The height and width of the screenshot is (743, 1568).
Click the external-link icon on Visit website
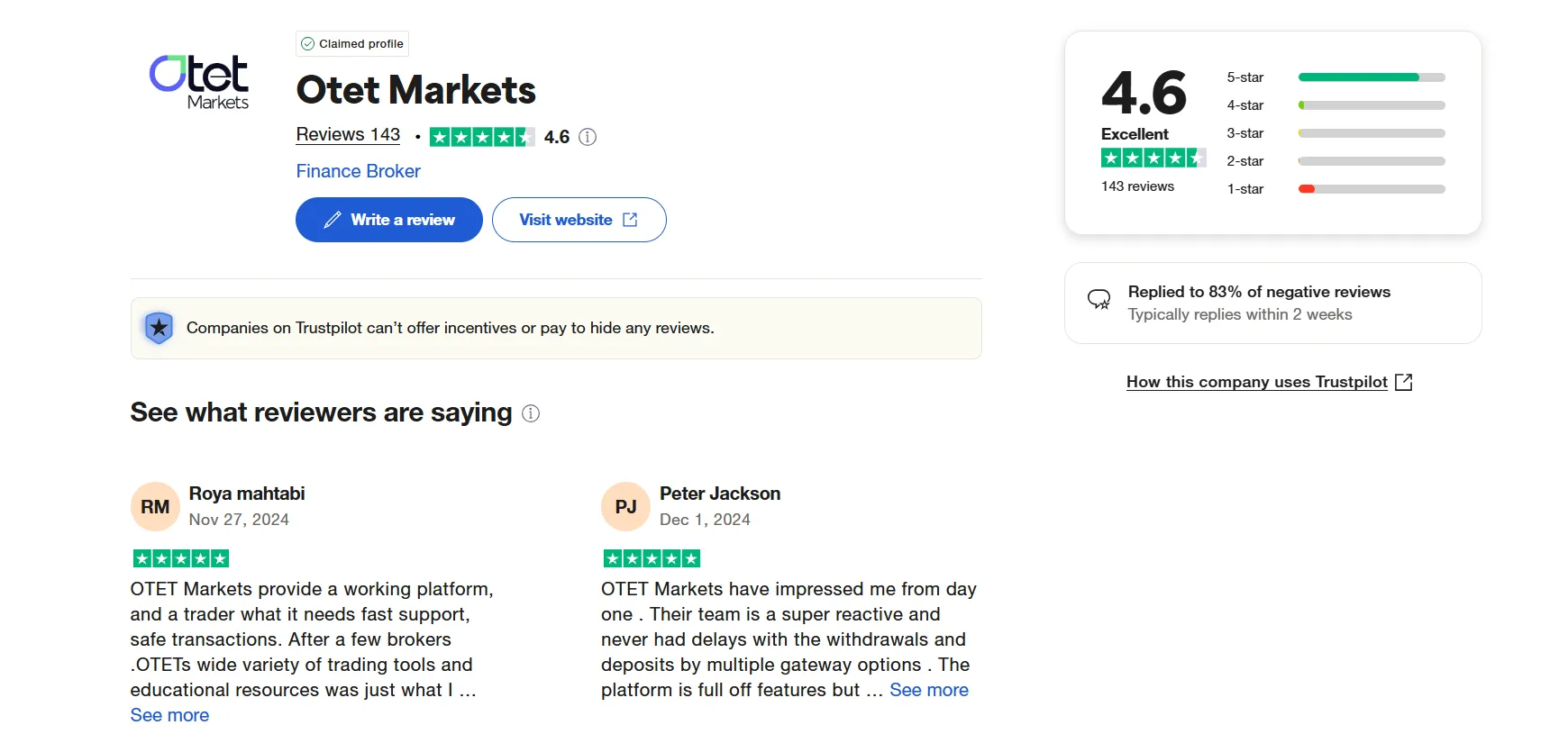click(x=629, y=219)
